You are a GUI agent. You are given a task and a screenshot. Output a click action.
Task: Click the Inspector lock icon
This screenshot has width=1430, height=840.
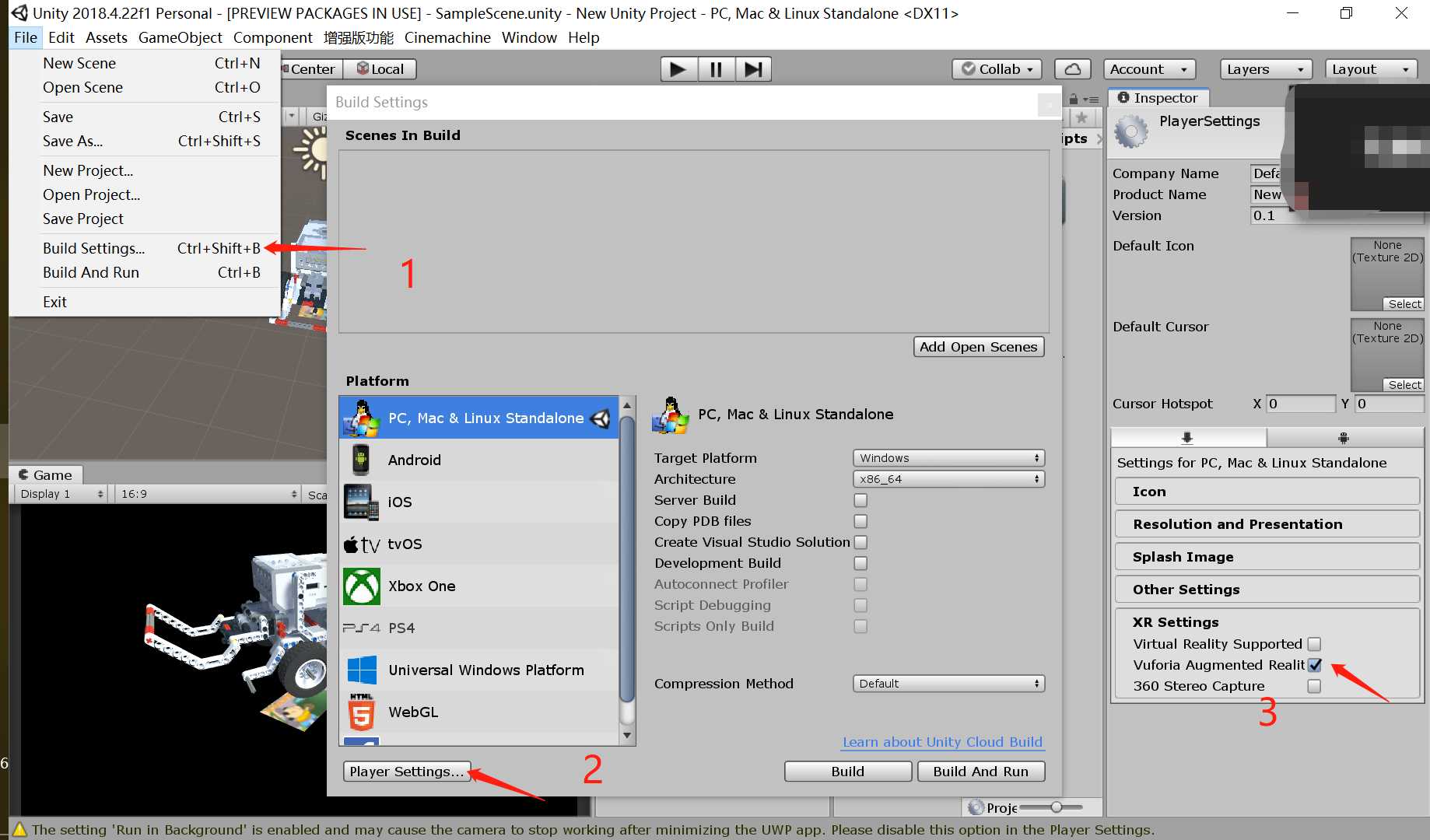(x=1074, y=99)
